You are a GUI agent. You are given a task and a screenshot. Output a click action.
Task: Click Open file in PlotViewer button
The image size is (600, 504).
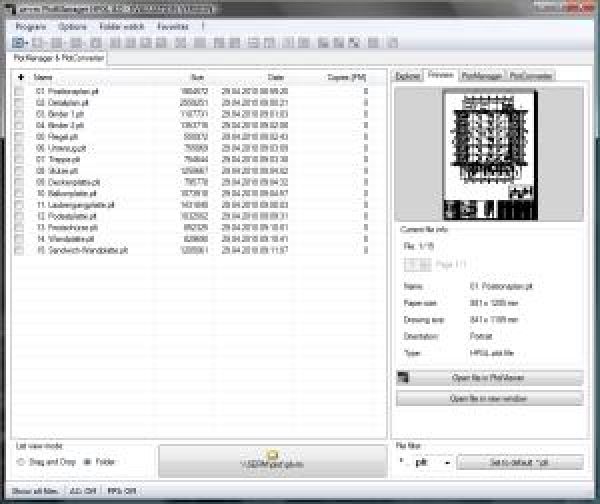(490, 378)
